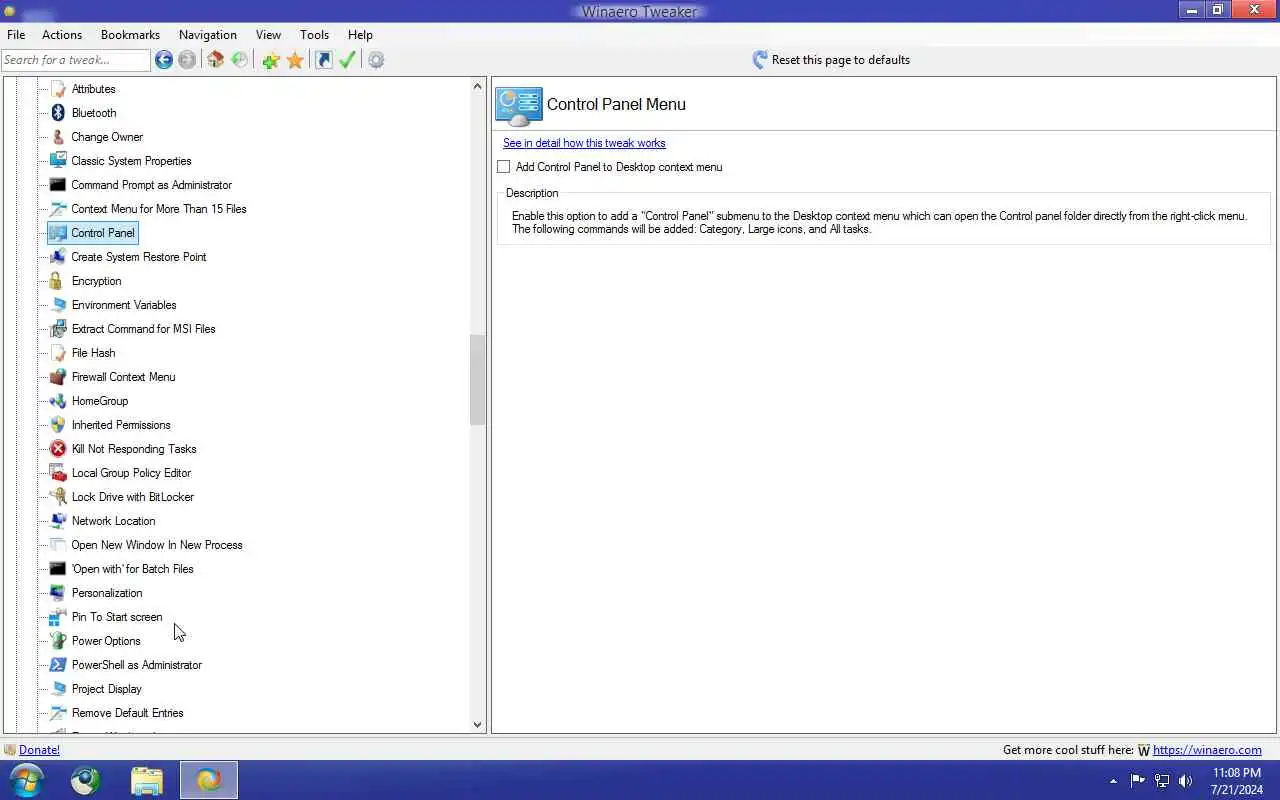Open the Help menu
The height and width of the screenshot is (800, 1280).
(x=360, y=34)
